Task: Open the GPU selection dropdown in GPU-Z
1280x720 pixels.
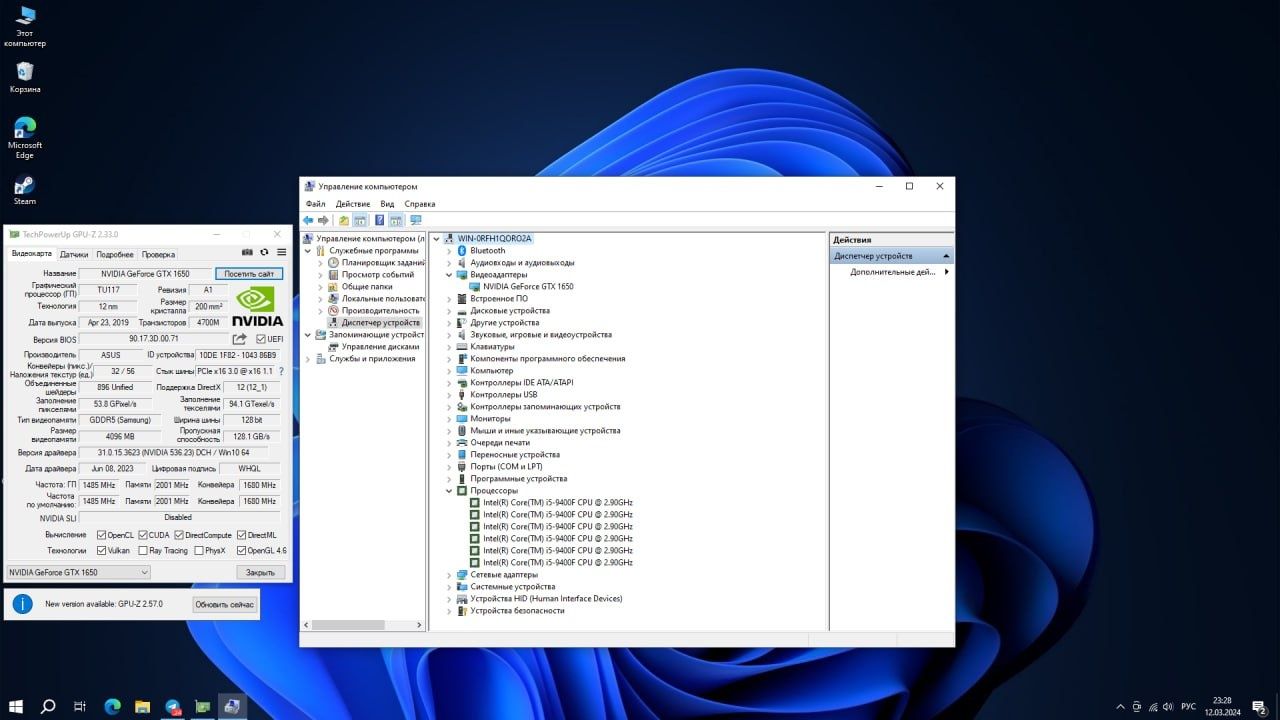Action: (x=78, y=572)
